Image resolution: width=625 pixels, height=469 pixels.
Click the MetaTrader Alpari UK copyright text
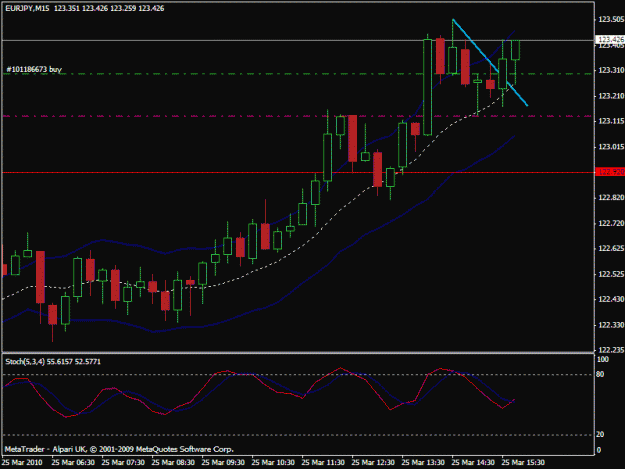pyautogui.click(x=119, y=449)
